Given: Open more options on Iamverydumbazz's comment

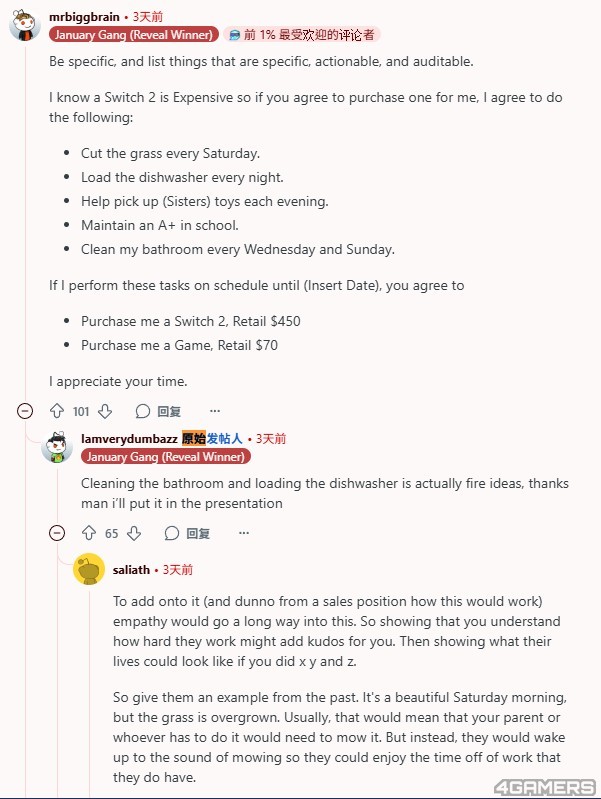Looking at the screenshot, I should (244, 533).
